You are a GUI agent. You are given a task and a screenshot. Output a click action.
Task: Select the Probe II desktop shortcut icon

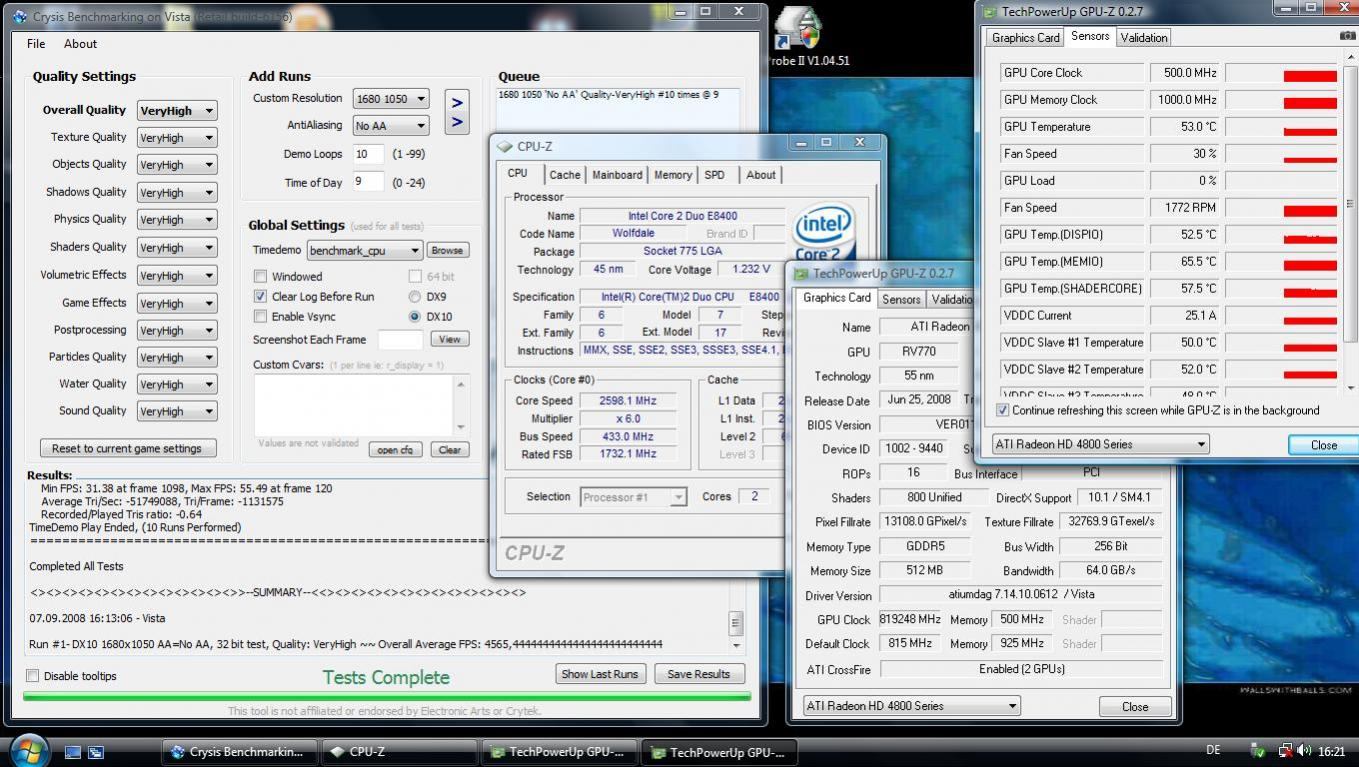(798, 30)
